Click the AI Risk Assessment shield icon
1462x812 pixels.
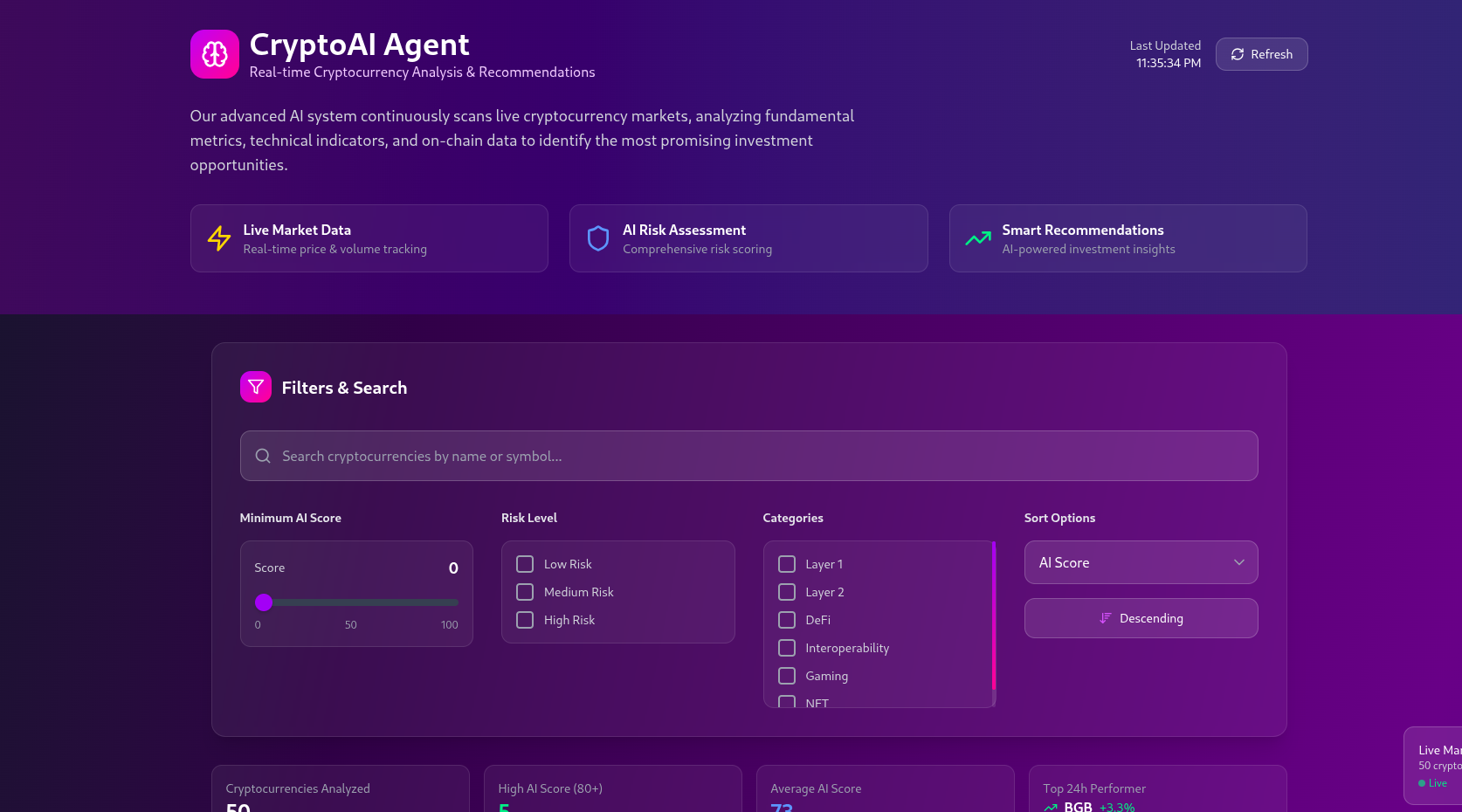[x=597, y=237]
